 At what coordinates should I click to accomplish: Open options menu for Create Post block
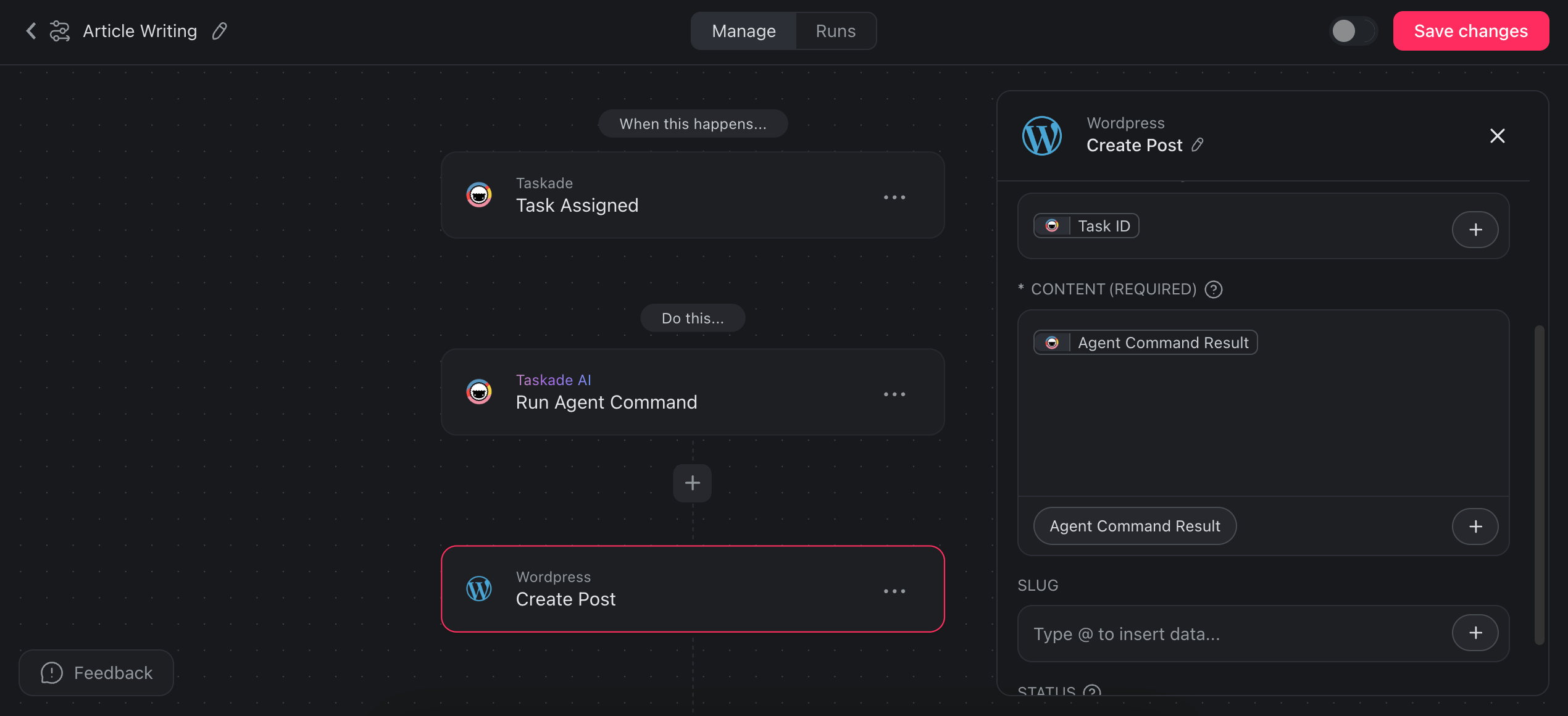pyautogui.click(x=895, y=590)
